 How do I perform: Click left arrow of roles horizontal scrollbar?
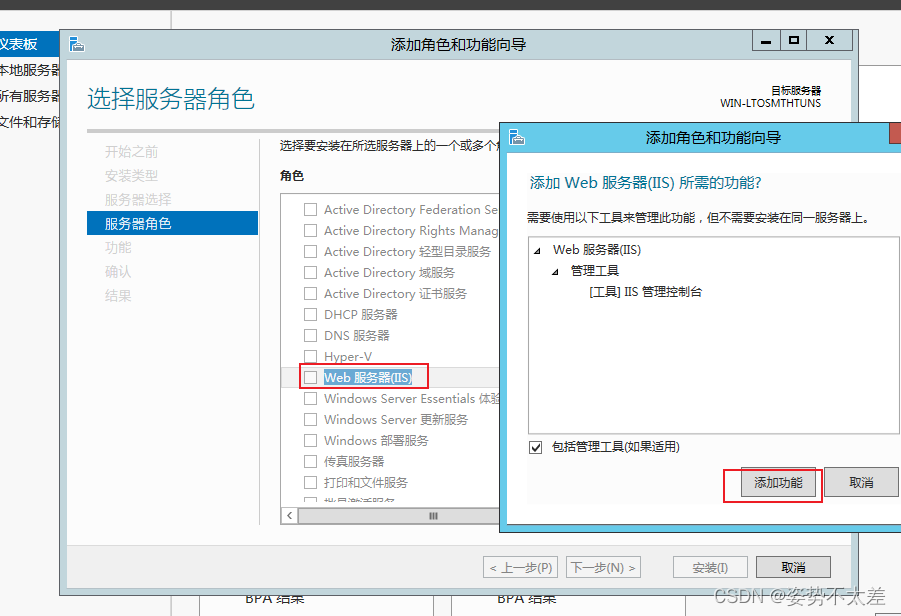click(x=290, y=516)
